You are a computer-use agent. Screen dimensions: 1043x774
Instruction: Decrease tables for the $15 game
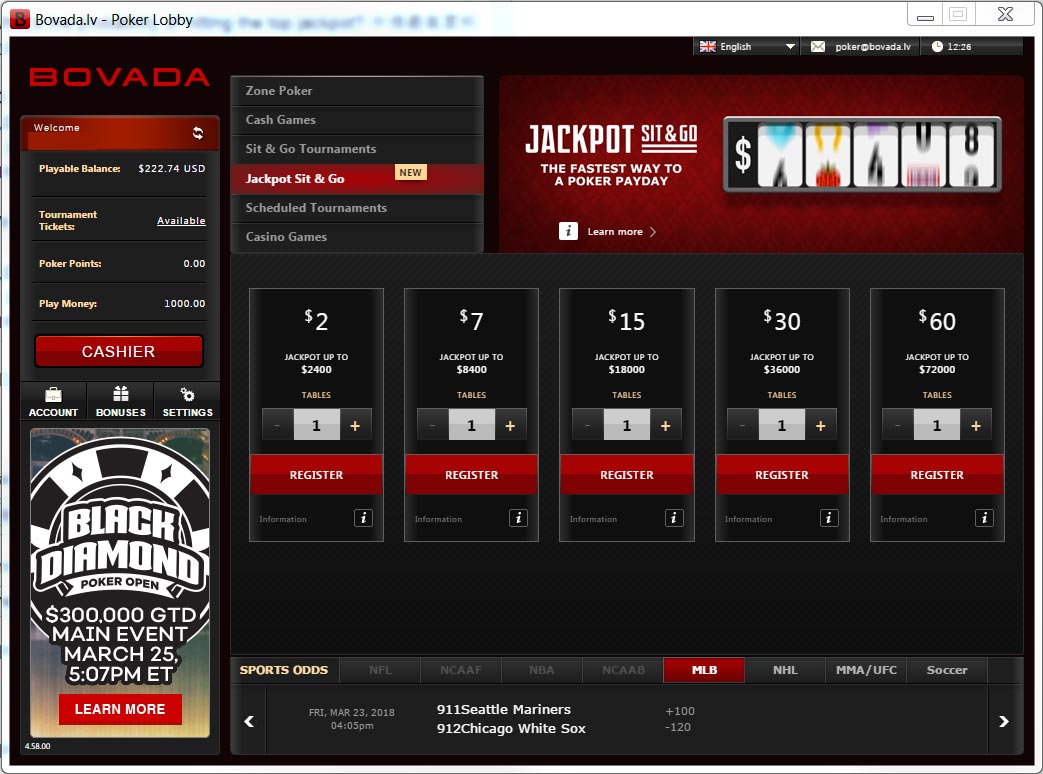(587, 426)
